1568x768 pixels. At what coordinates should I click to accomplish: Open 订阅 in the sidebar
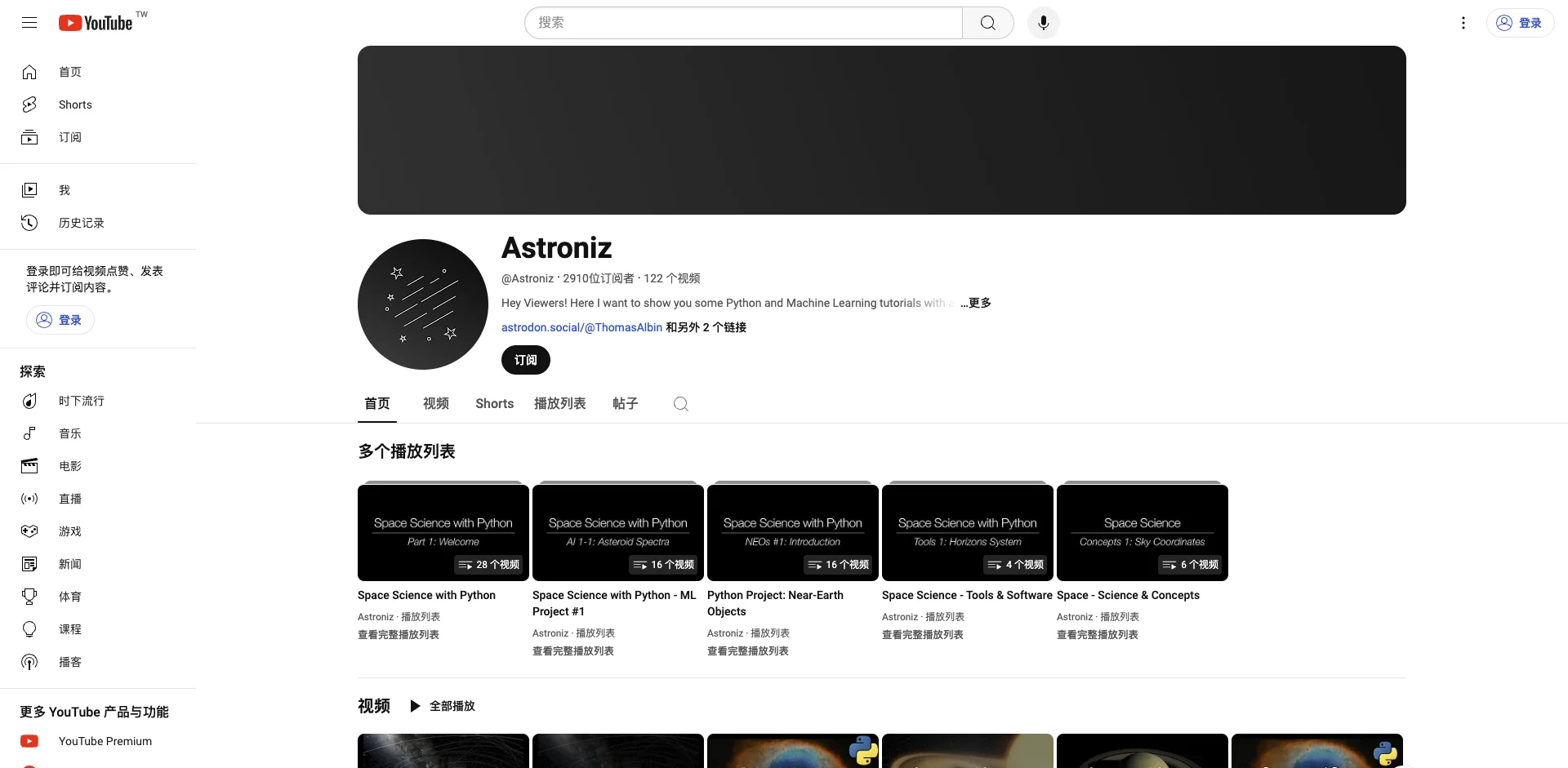pyautogui.click(x=98, y=137)
